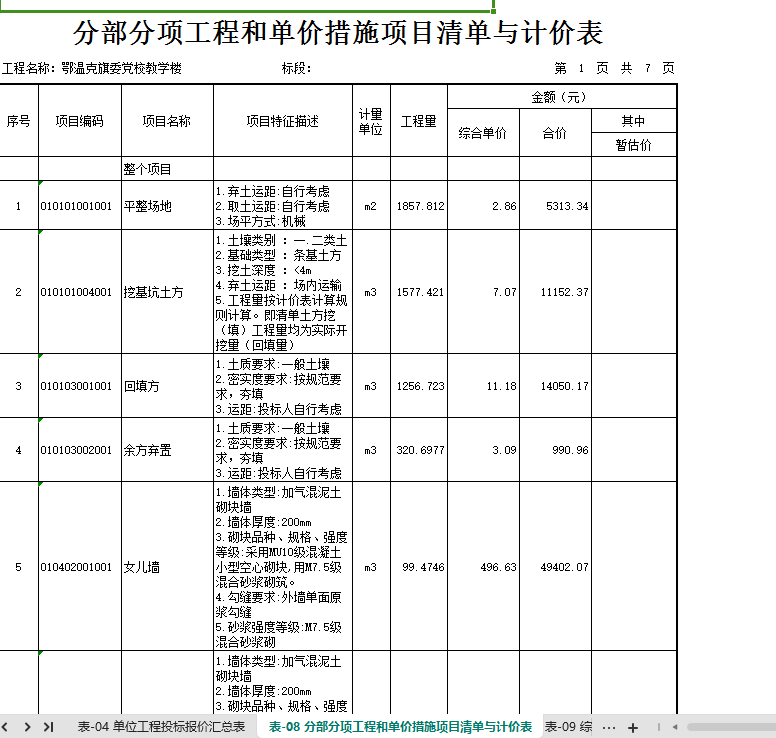Select the 平整场地 name cell
This screenshot has height=738, width=776.
click(x=167, y=205)
